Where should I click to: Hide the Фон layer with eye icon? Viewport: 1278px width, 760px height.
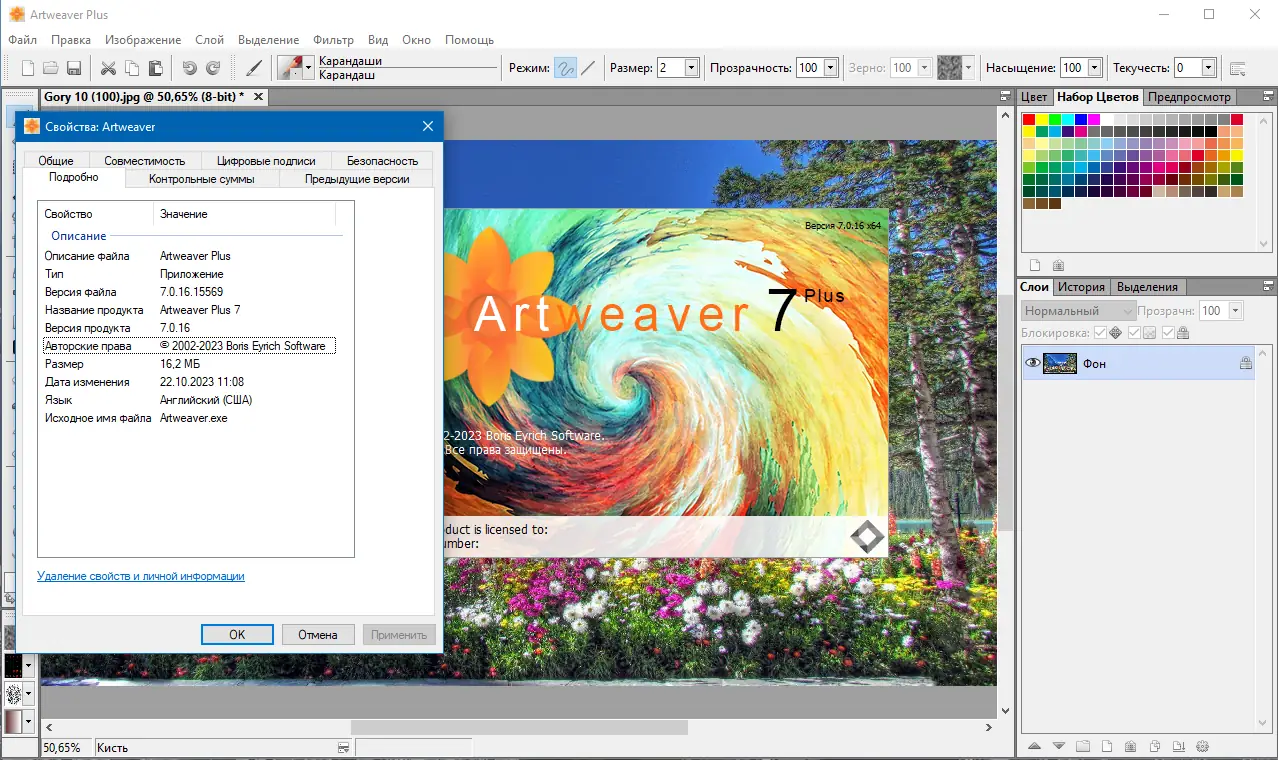coord(1032,364)
